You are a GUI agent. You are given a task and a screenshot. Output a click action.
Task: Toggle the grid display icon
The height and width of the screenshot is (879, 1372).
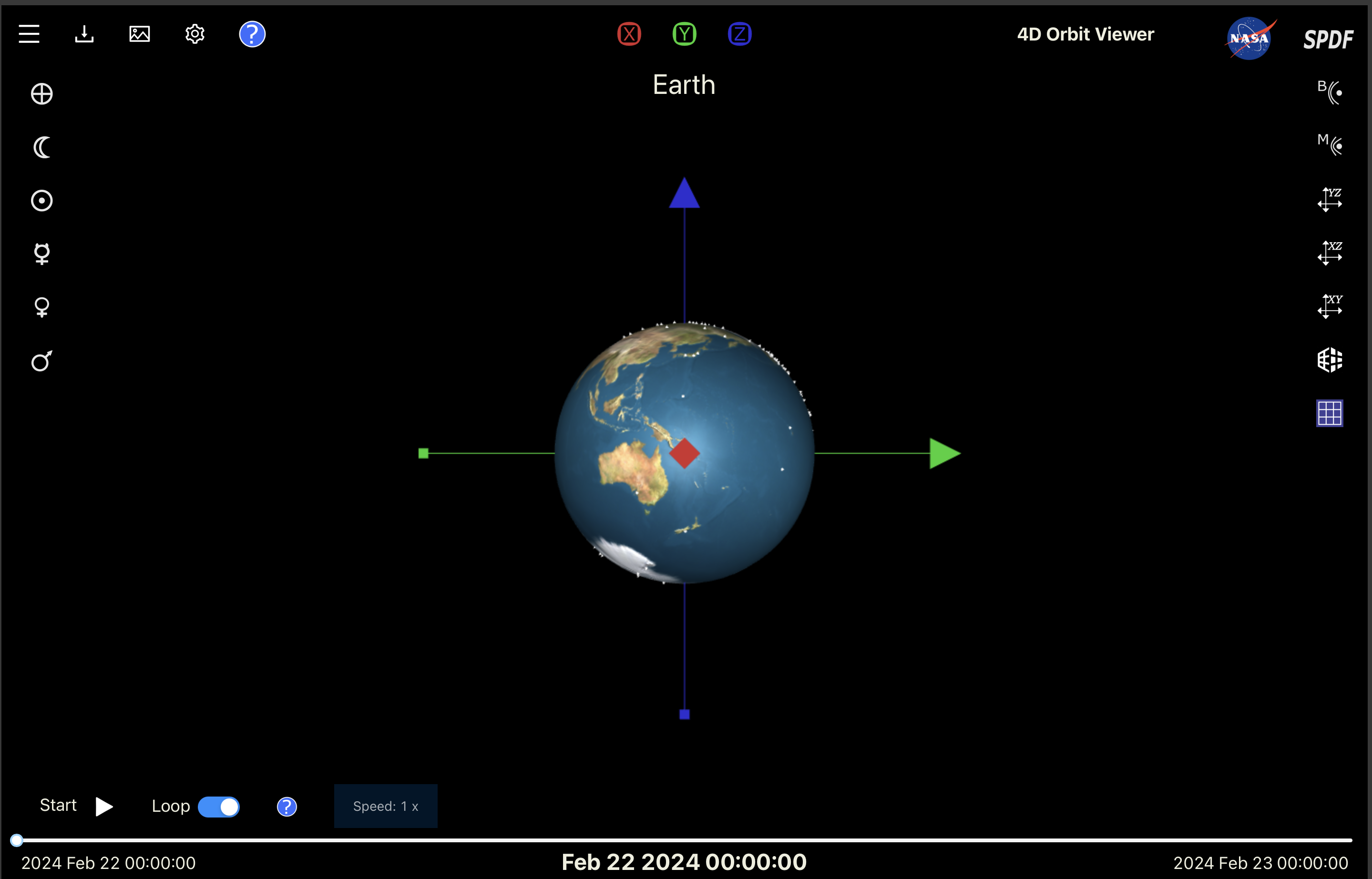(1329, 413)
